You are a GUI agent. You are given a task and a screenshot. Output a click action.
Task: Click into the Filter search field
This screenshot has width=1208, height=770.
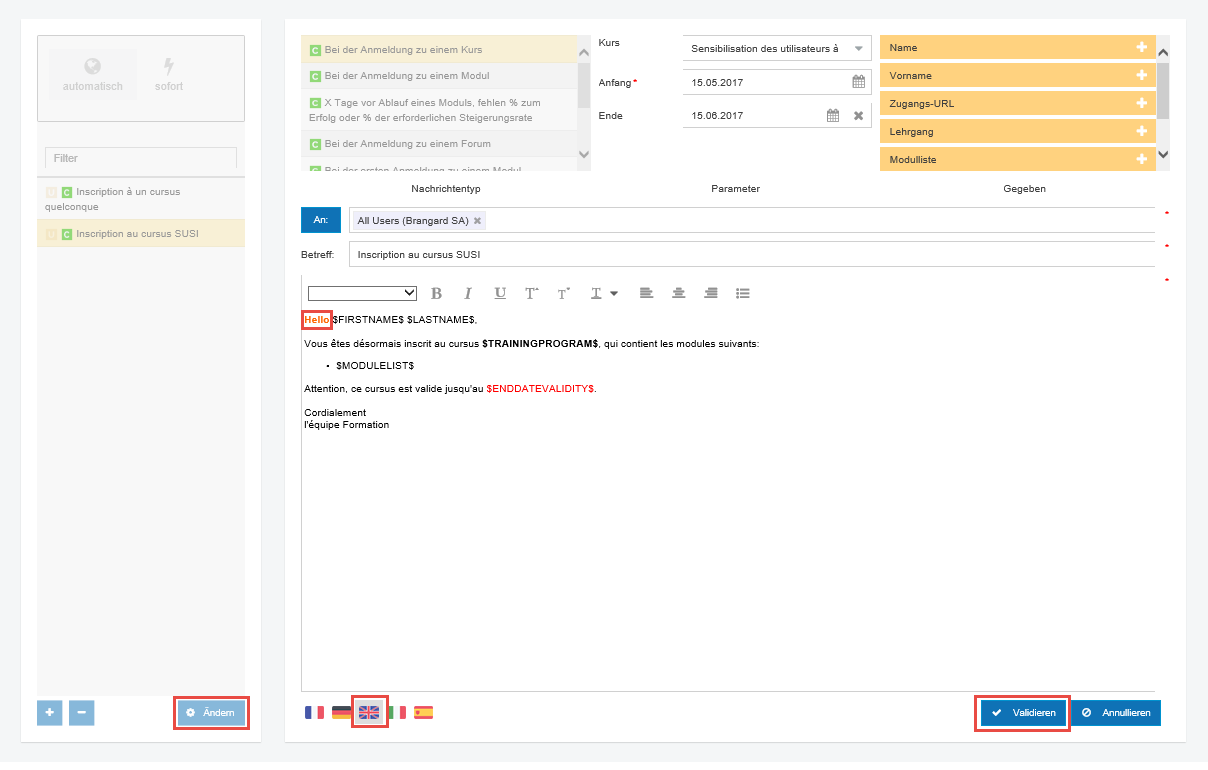[141, 158]
